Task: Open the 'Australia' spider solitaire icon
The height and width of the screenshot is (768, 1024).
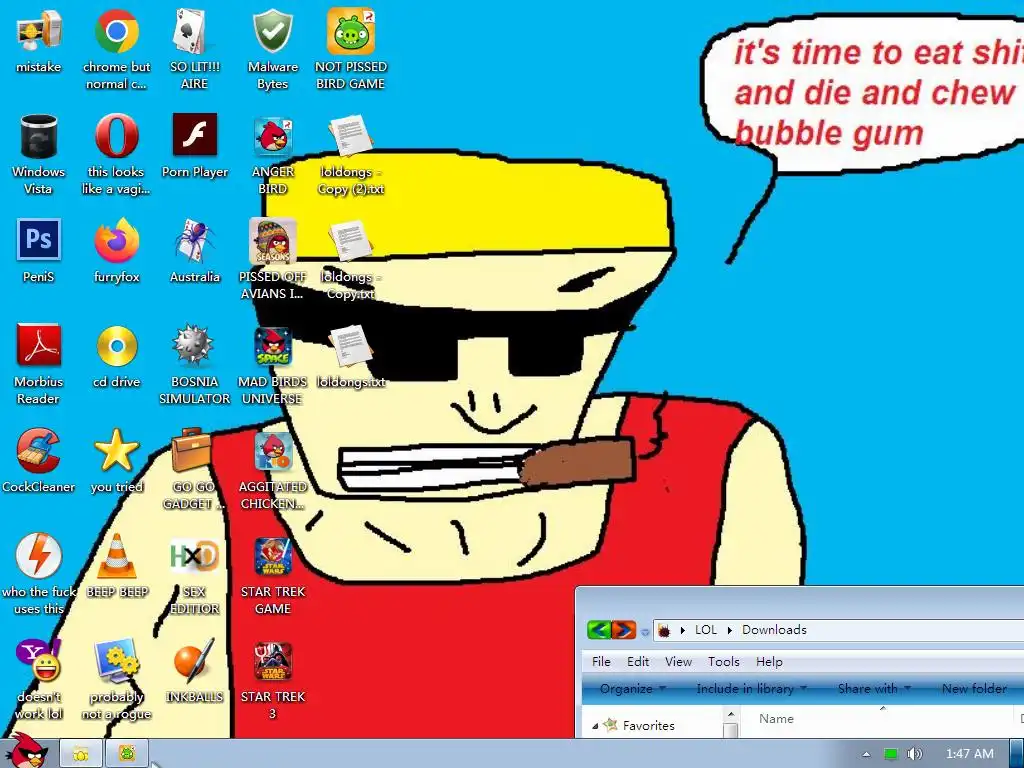Action: click(x=195, y=240)
